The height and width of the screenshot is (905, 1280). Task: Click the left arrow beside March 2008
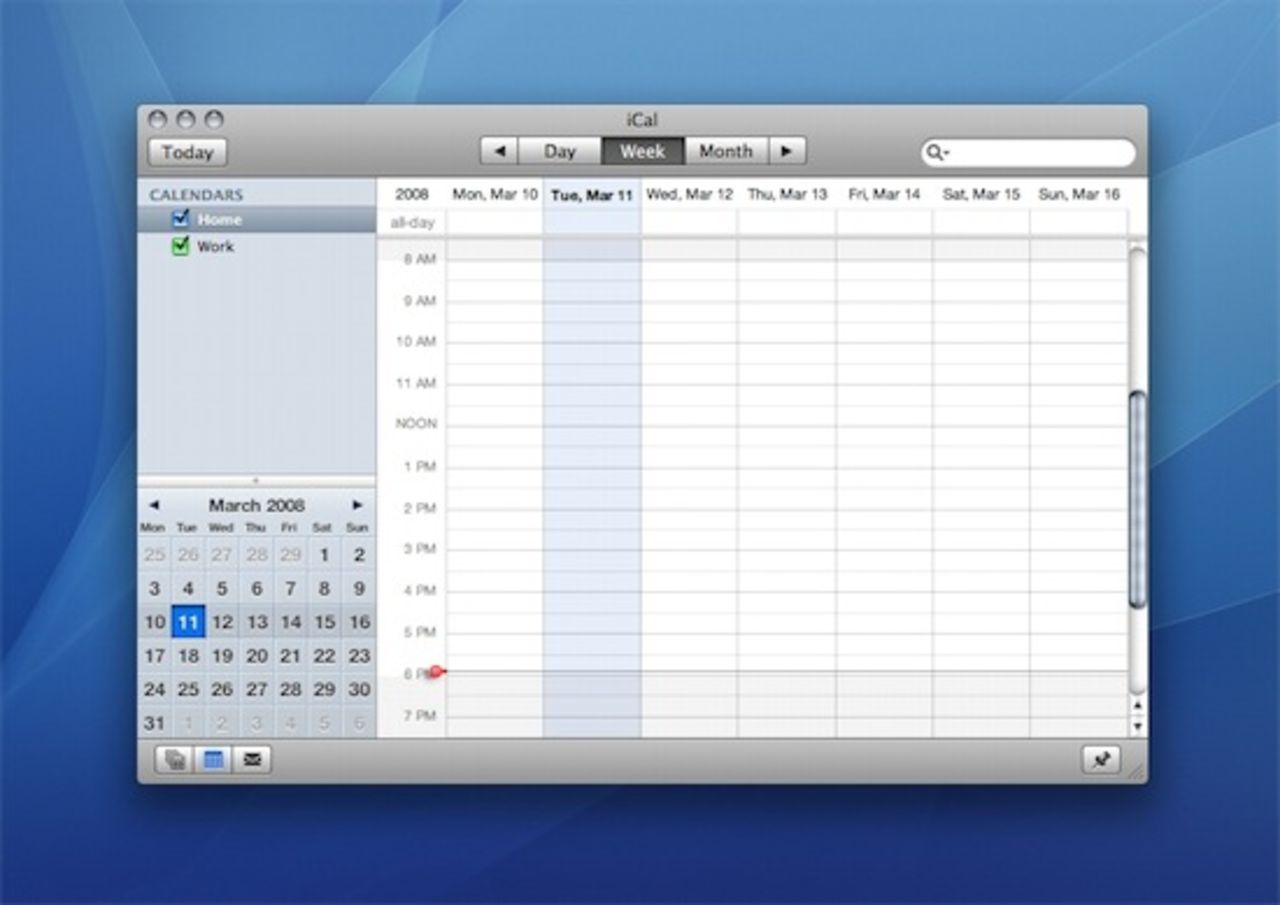click(154, 505)
